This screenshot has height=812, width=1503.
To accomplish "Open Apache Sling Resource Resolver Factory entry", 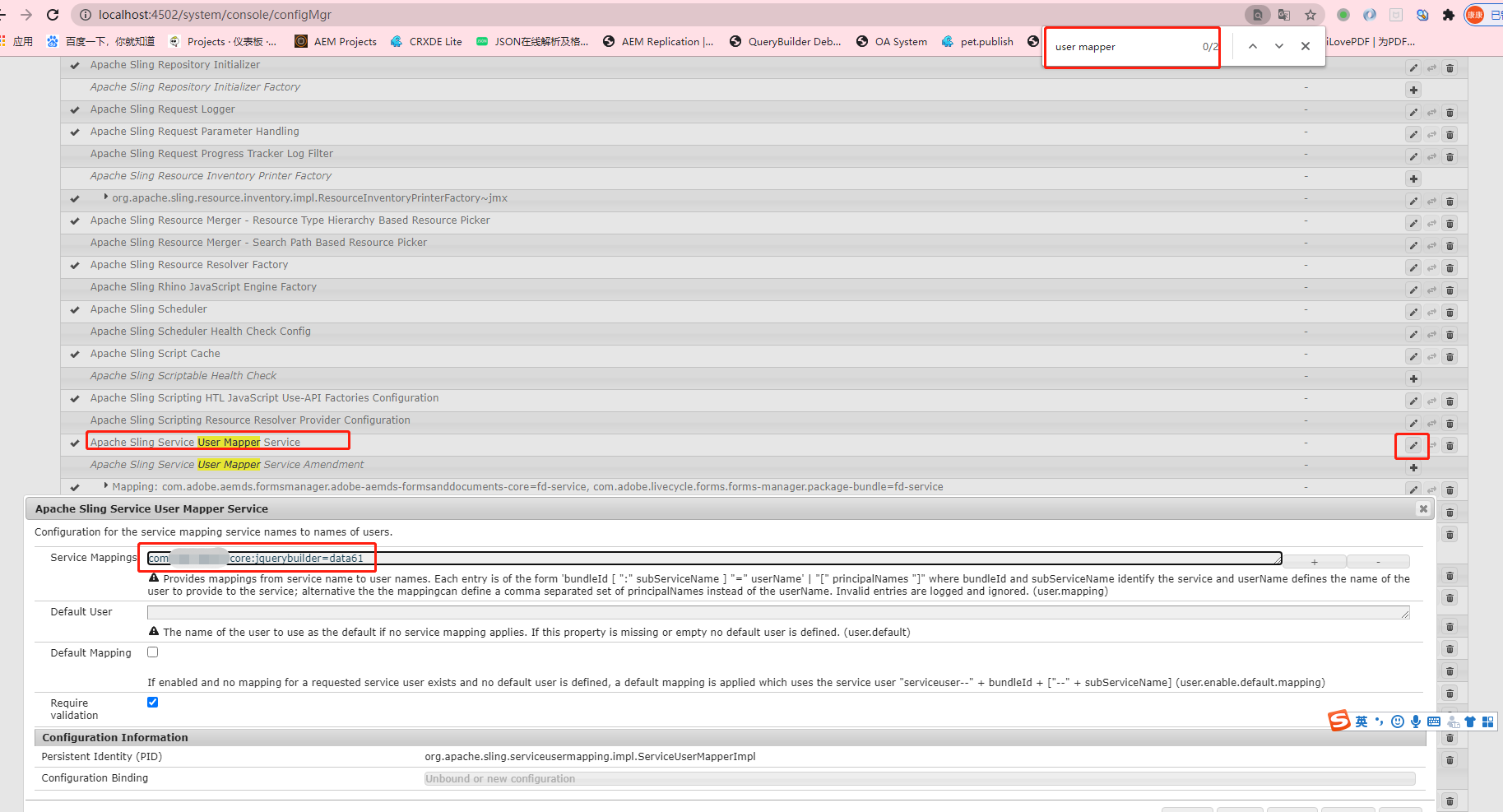I will click(189, 265).
